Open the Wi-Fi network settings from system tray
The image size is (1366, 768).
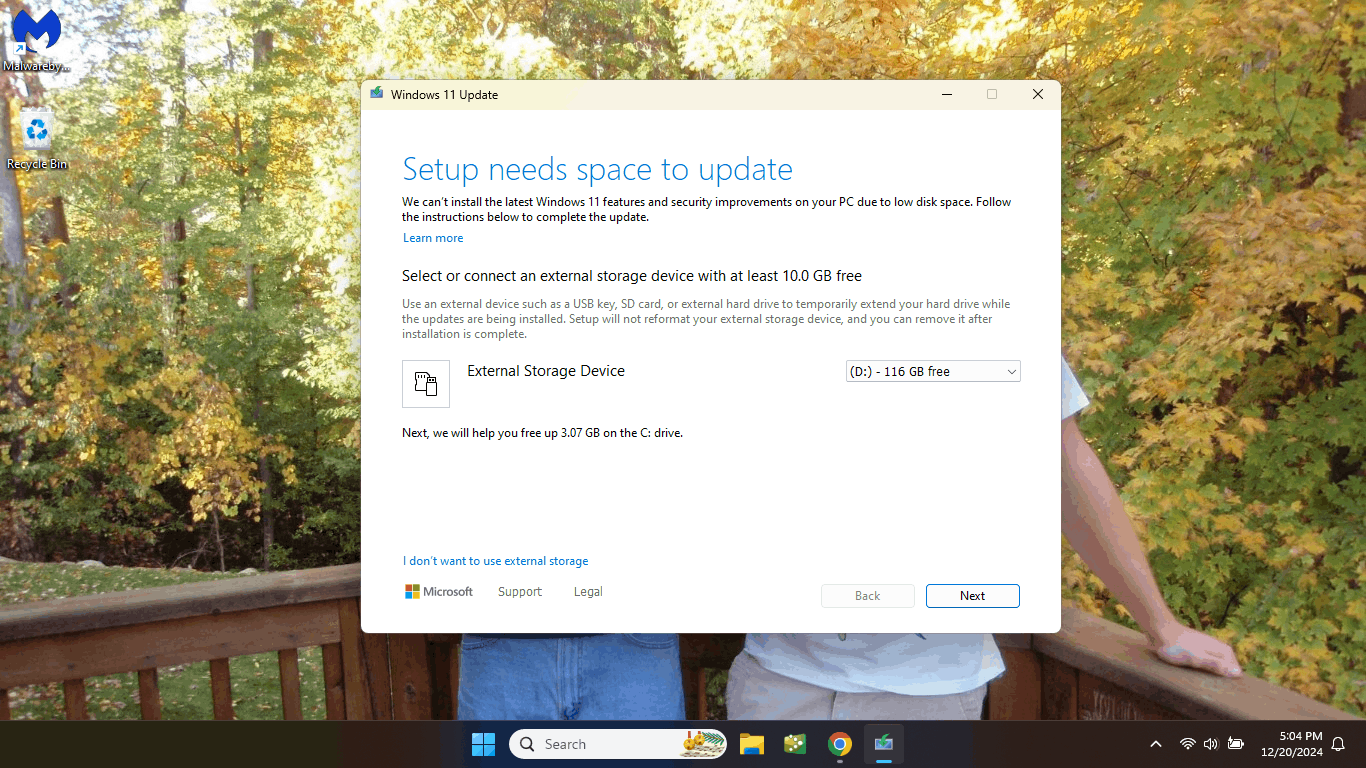click(x=1187, y=744)
